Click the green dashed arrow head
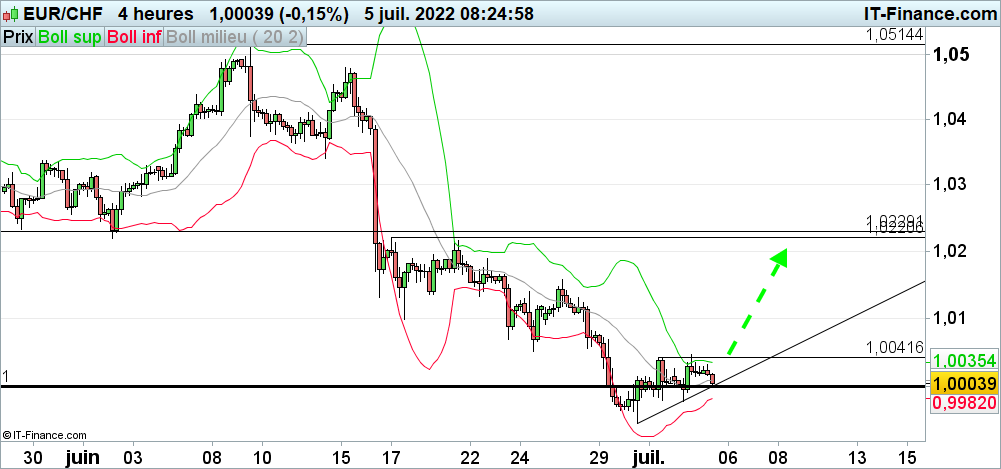Image resolution: width=1001 pixels, height=469 pixels. click(779, 257)
